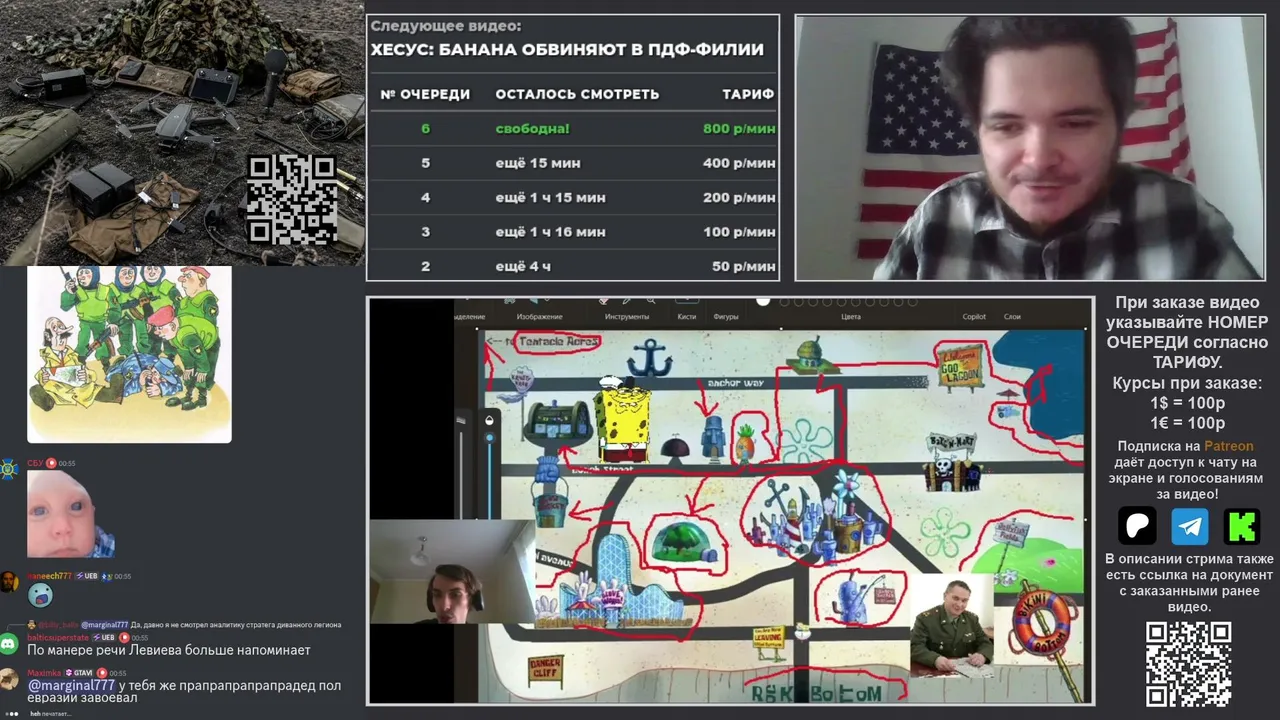Click the 800 р/мин tariff cell

(739, 129)
